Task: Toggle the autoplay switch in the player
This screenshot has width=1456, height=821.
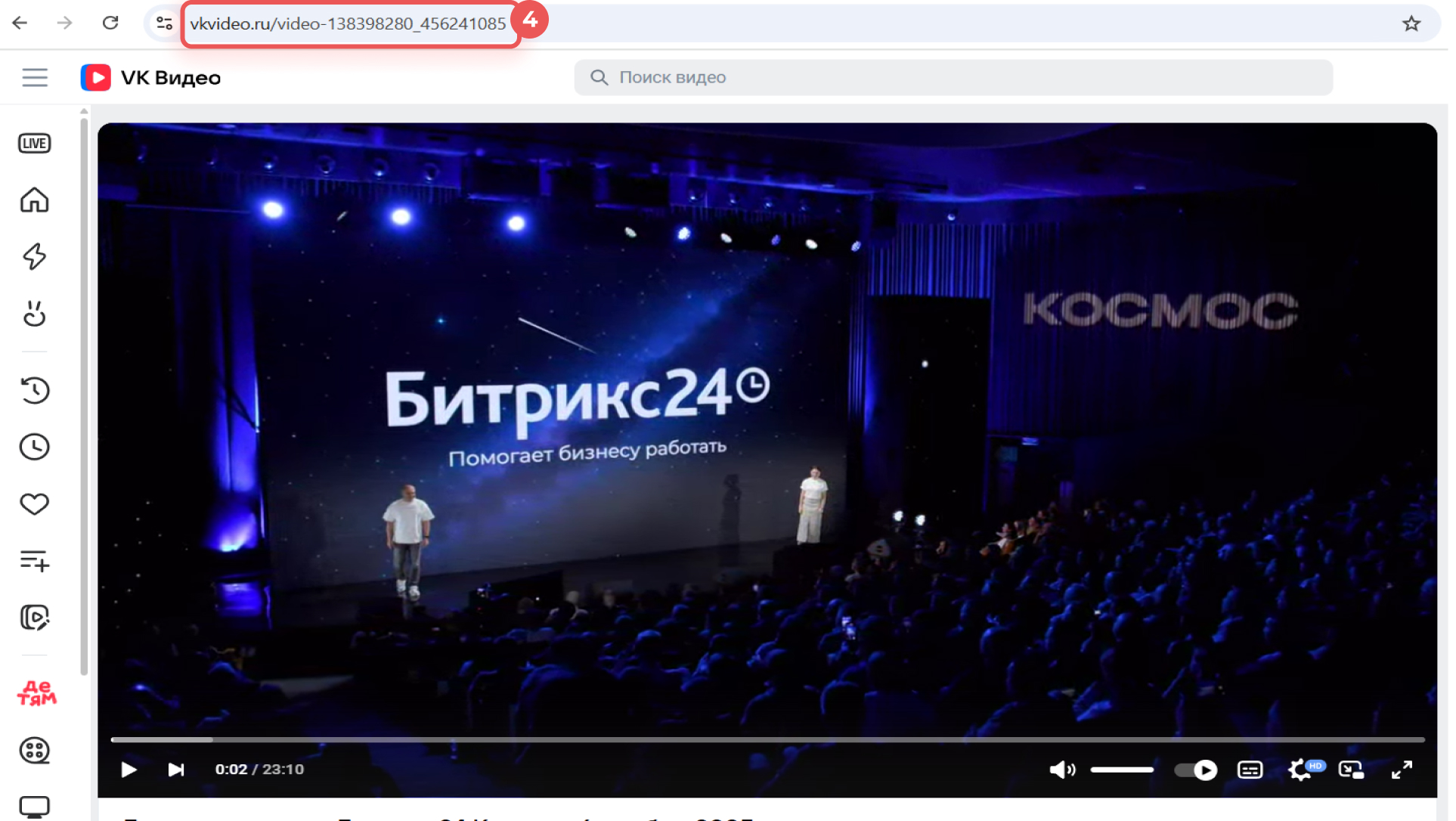Action: click(1195, 770)
